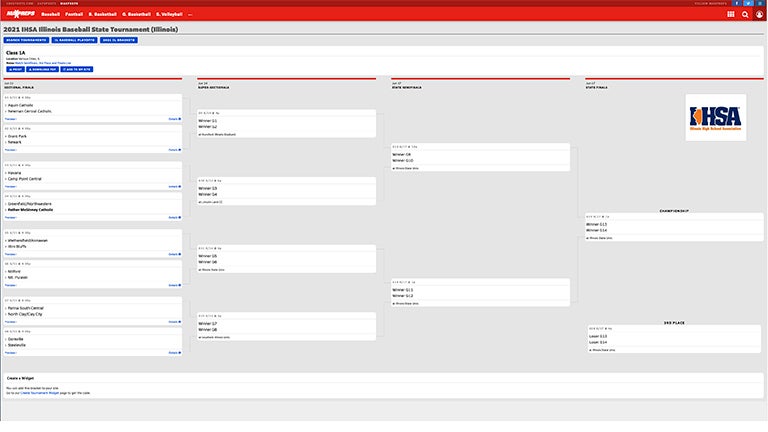Screen dimensions: 768x432
Task: Select team Newman Central Catholic
Action: point(29,111)
